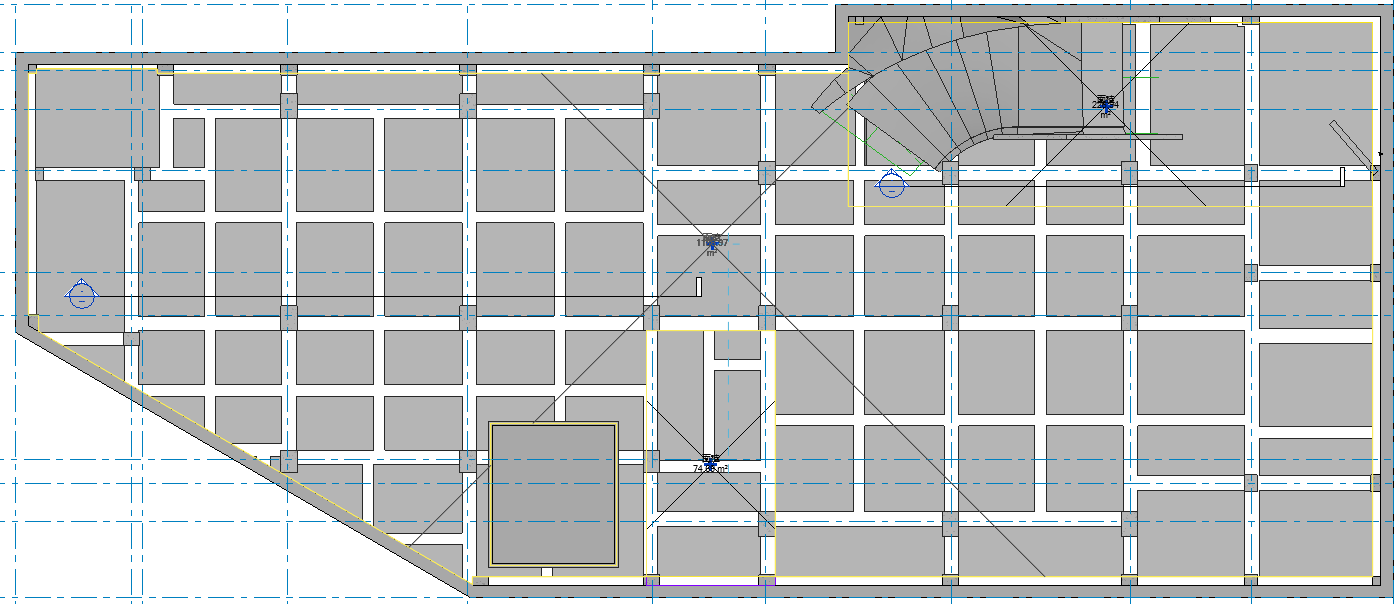Image resolution: width=1397 pixels, height=604 pixels.
Task: Click the yellow-outlined square shaft opening
Action: 553,494
